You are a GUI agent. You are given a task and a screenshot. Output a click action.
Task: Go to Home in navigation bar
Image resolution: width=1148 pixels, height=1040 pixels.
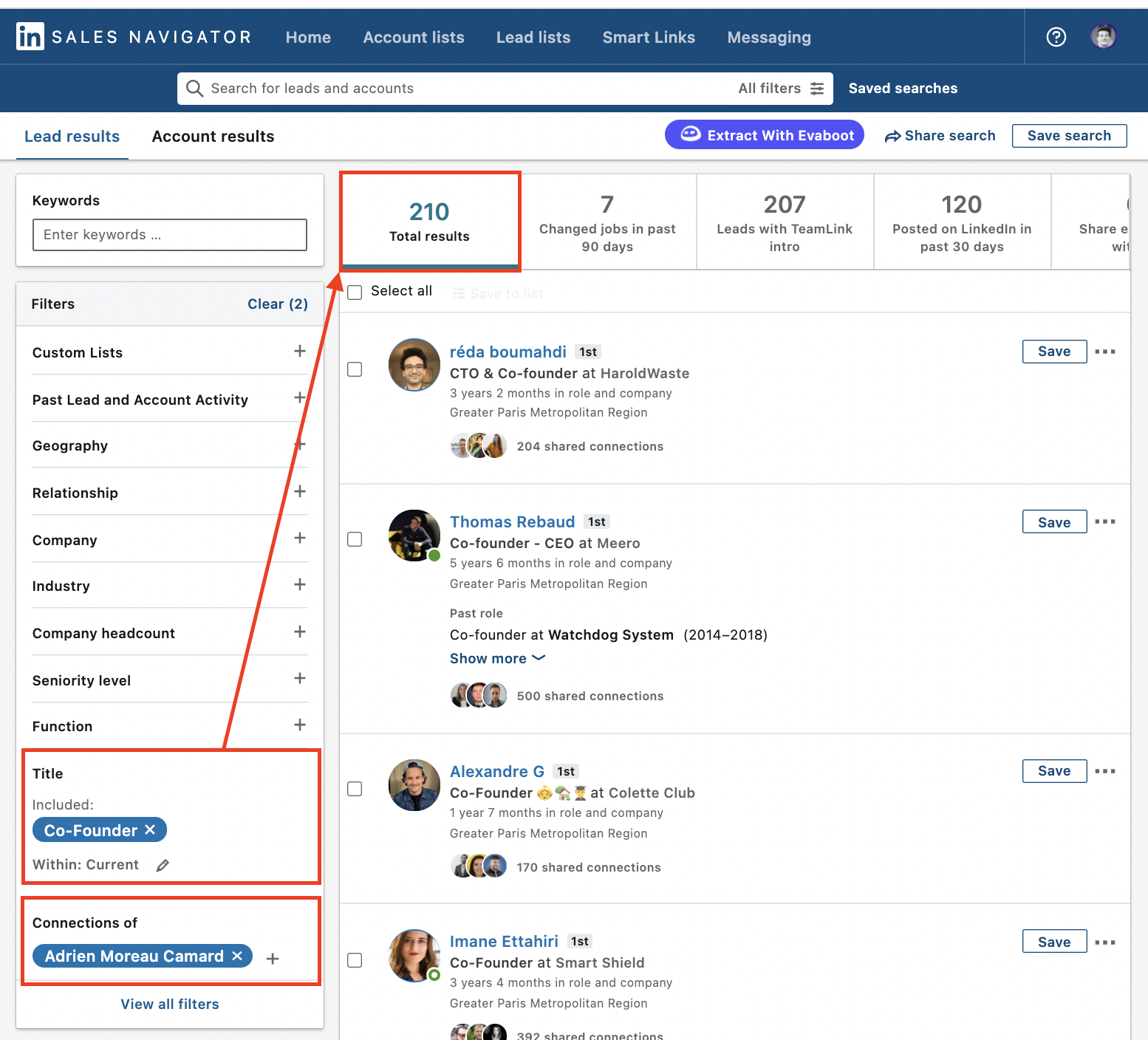click(308, 37)
